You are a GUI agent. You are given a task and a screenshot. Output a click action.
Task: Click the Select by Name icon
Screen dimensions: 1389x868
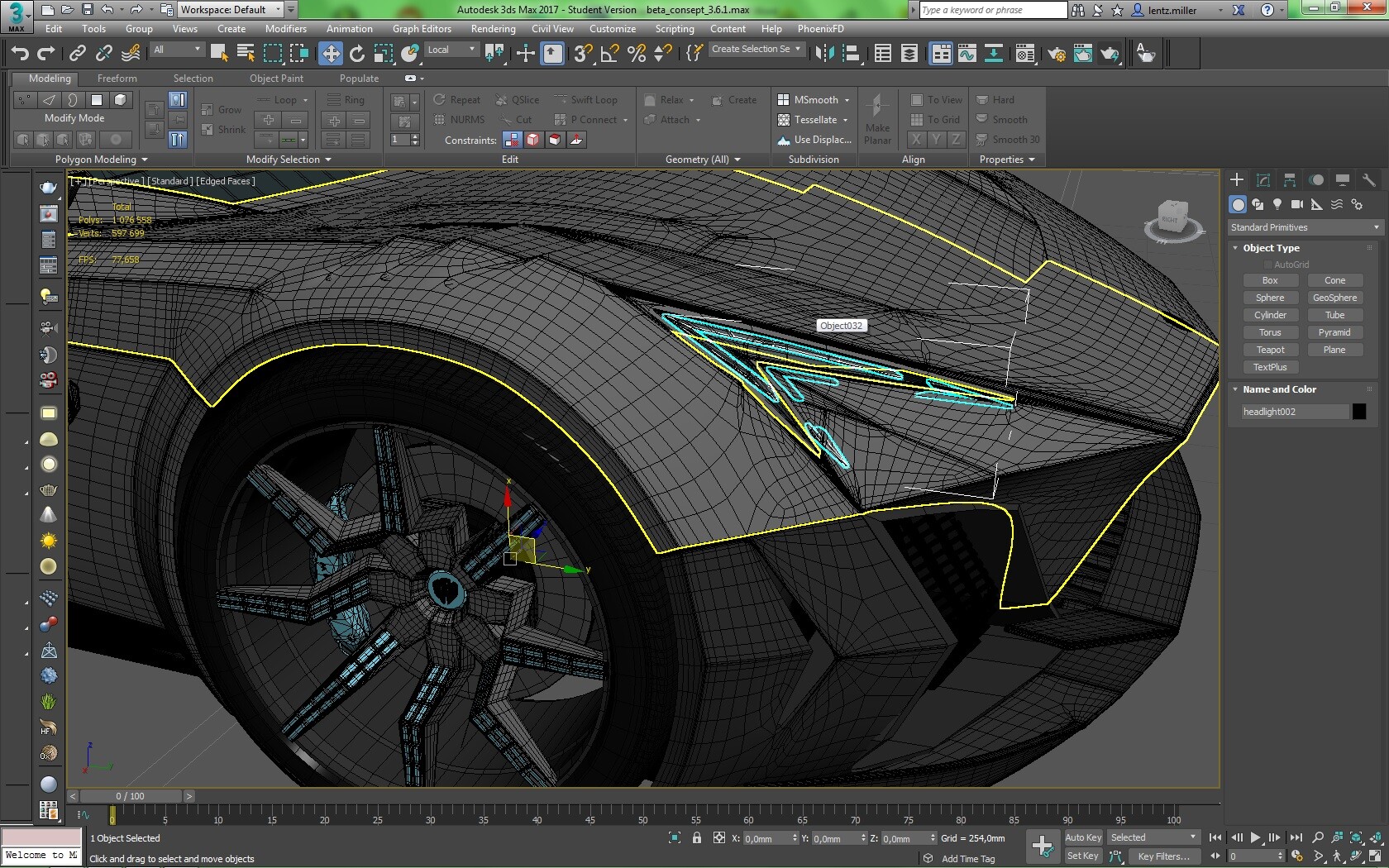coord(246,54)
